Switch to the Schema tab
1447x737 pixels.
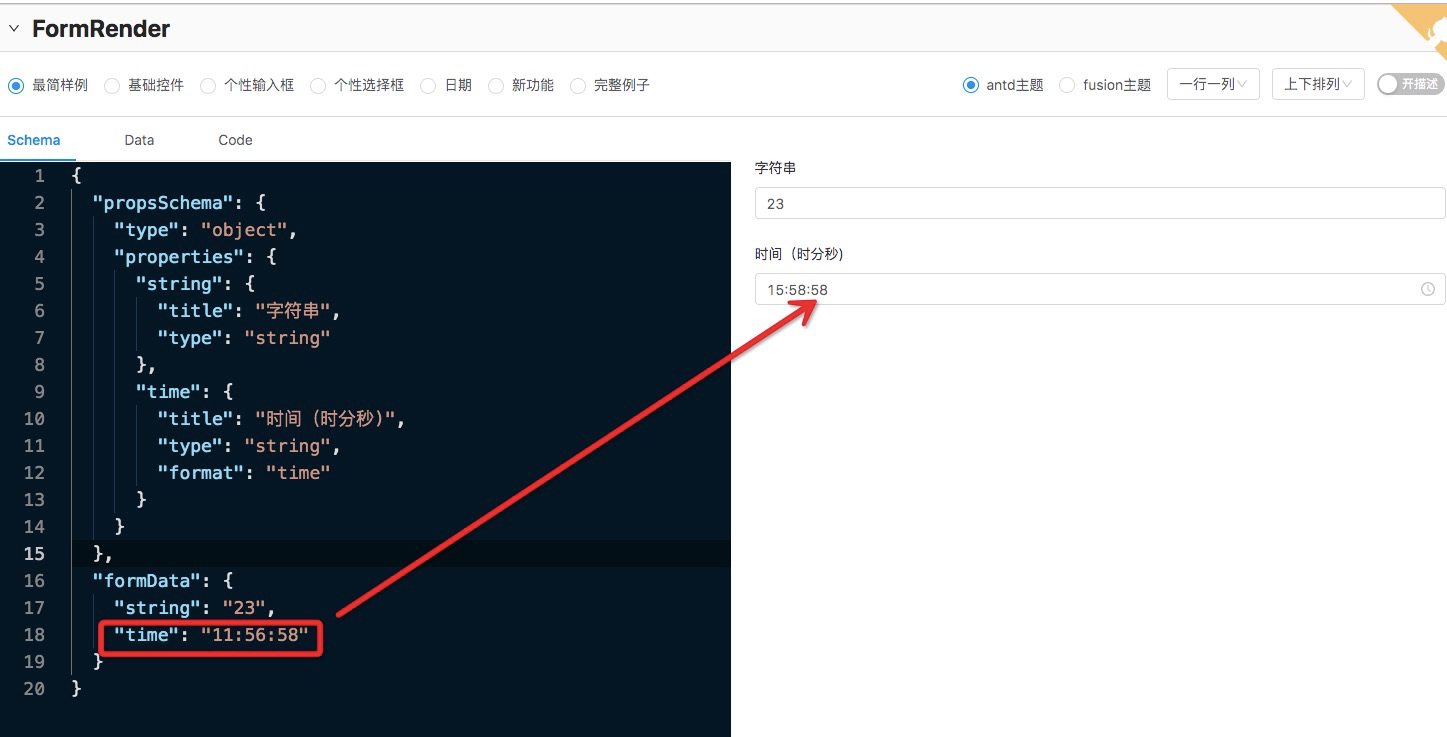coord(34,140)
